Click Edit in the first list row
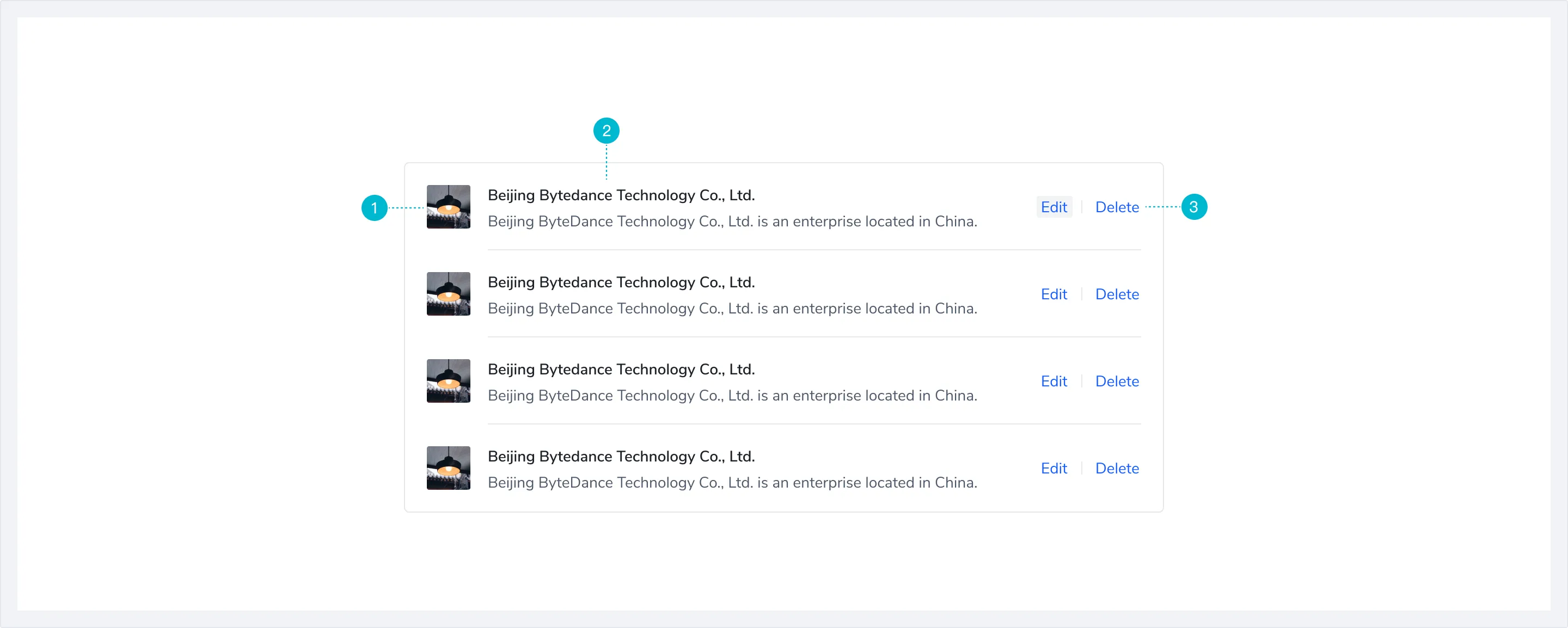Image resolution: width=1568 pixels, height=628 pixels. 1053,207
